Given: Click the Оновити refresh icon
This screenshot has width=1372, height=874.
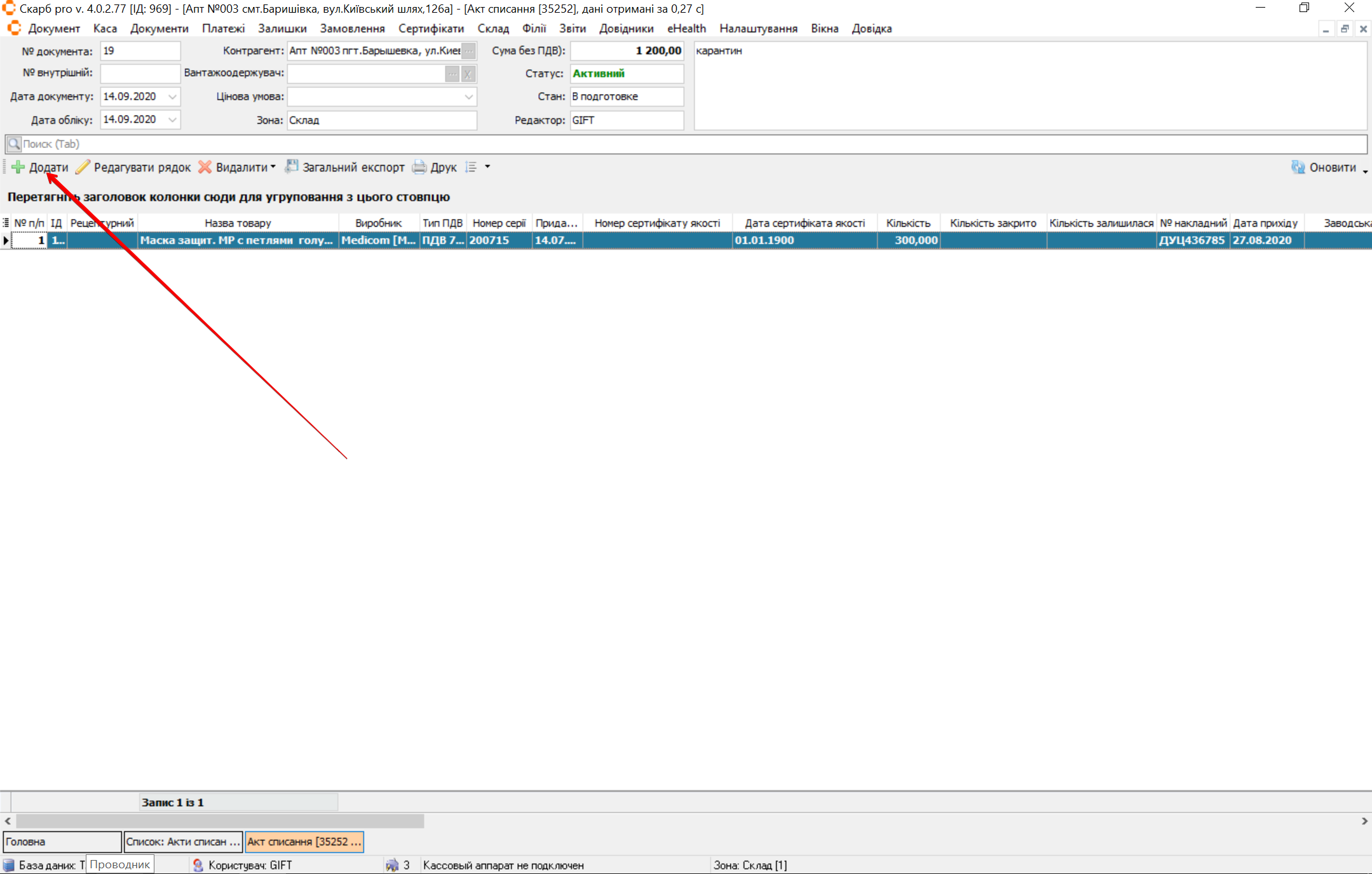Looking at the screenshot, I should point(1298,168).
